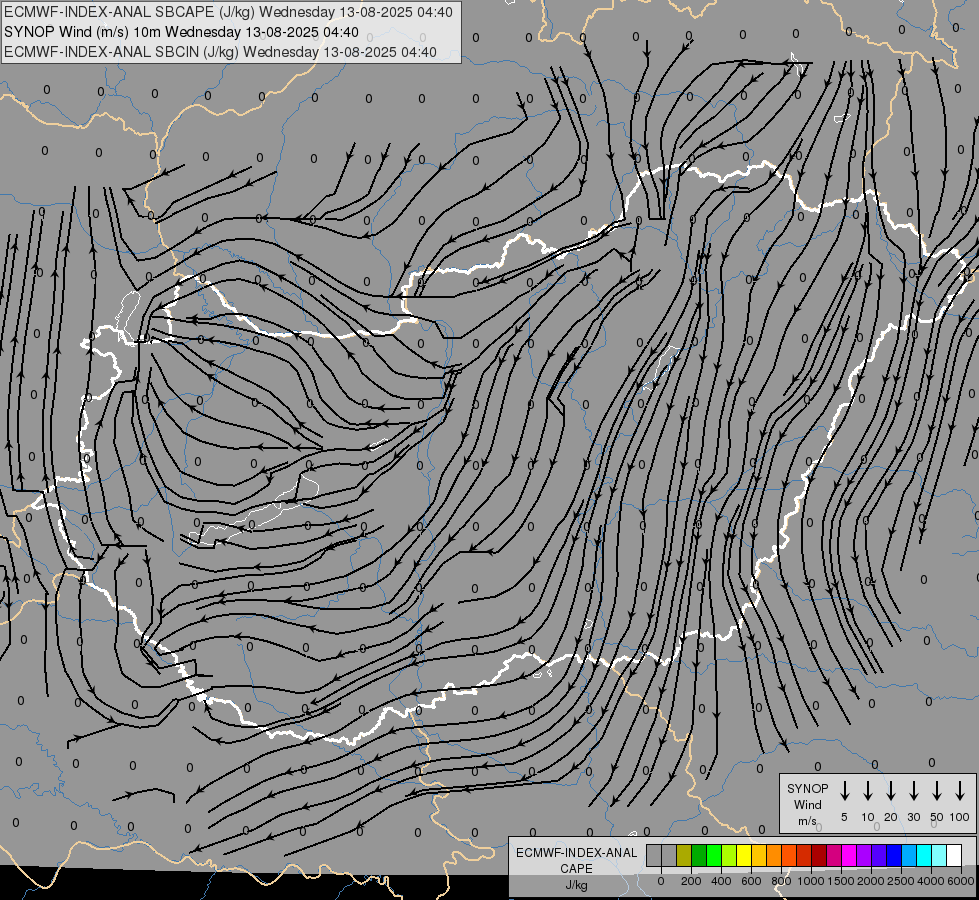This screenshot has height=900, width=979.
Task: Click the 4000 tick label on CAPE scale
Action: (x=931, y=881)
